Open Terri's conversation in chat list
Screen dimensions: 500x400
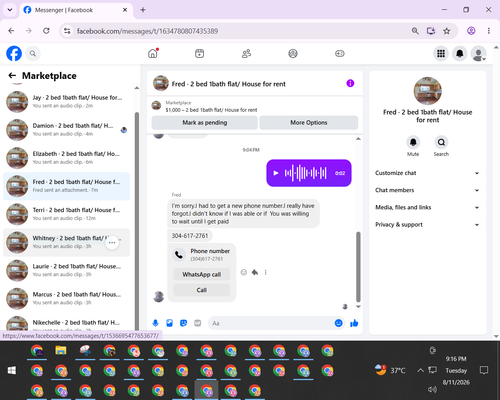pyautogui.click(x=67, y=214)
